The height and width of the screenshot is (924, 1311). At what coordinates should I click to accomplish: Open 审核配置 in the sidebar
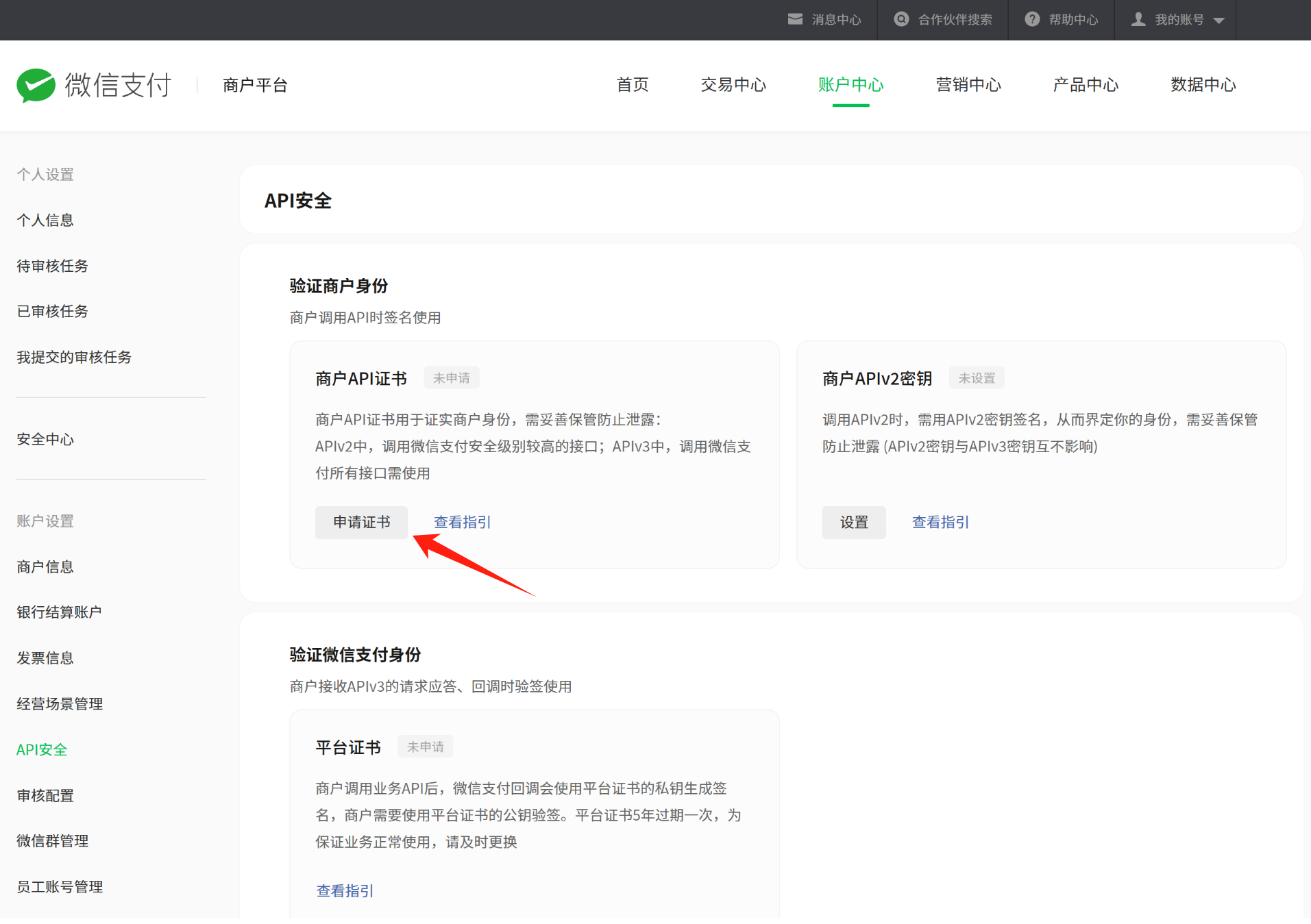pyautogui.click(x=45, y=795)
